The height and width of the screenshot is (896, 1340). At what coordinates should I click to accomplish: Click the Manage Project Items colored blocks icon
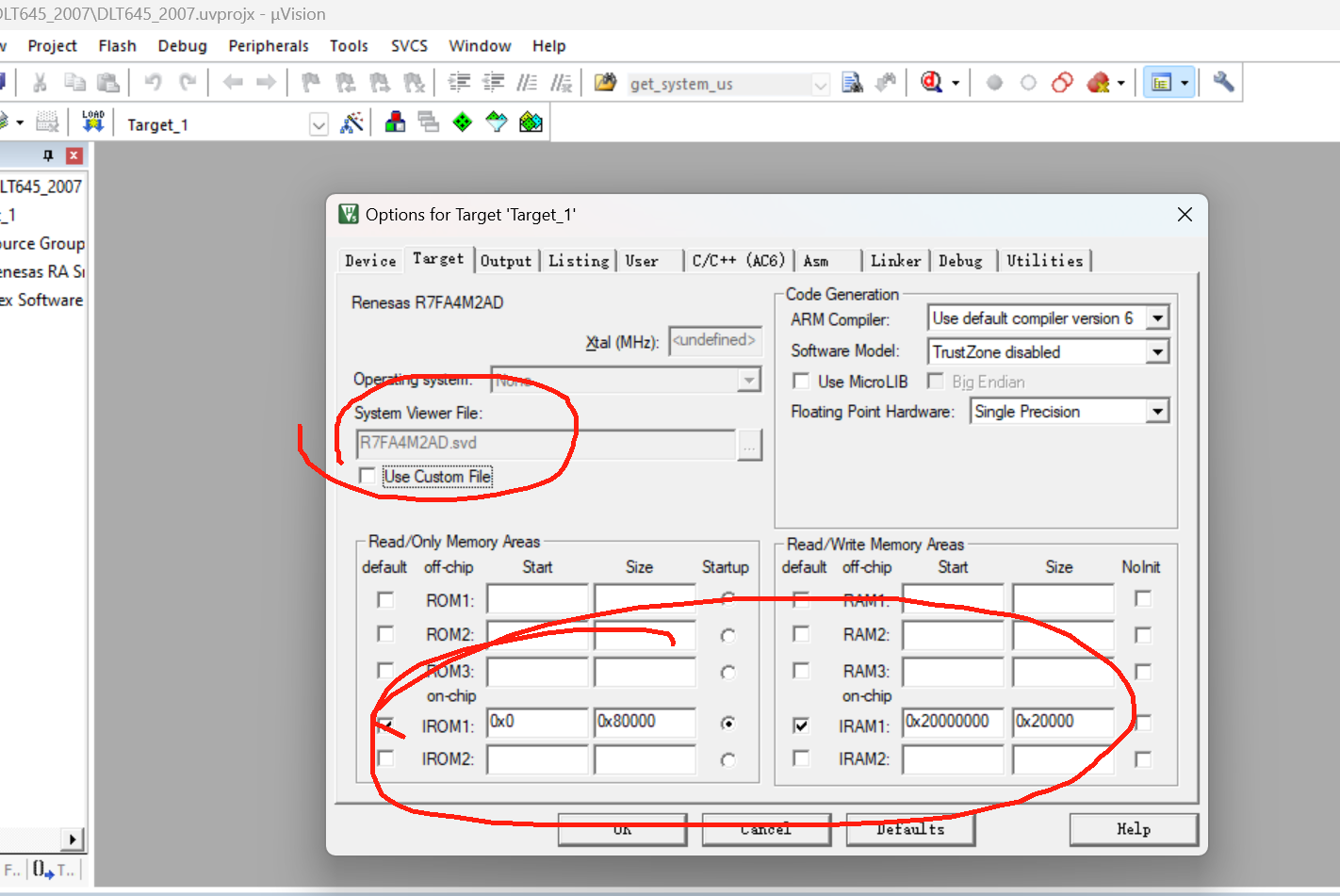coord(395,122)
